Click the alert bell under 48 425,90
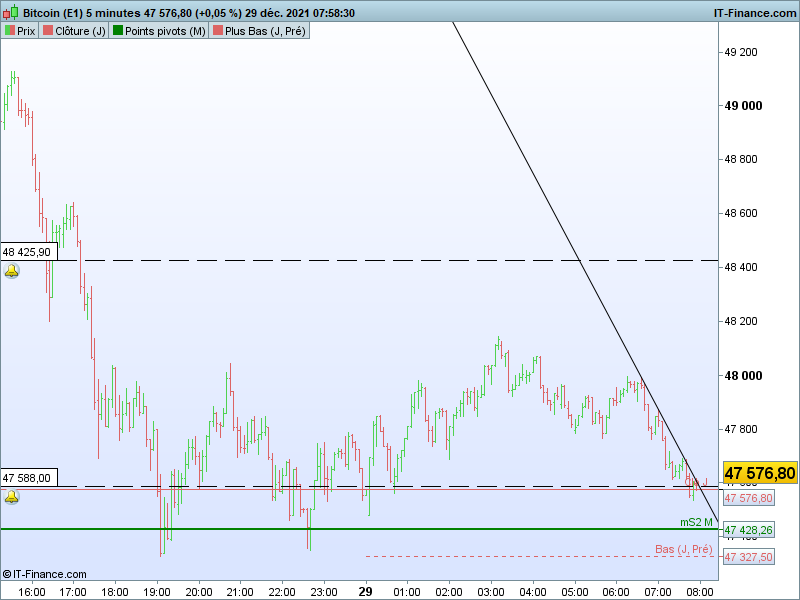The width and height of the screenshot is (800, 600). 12,271
